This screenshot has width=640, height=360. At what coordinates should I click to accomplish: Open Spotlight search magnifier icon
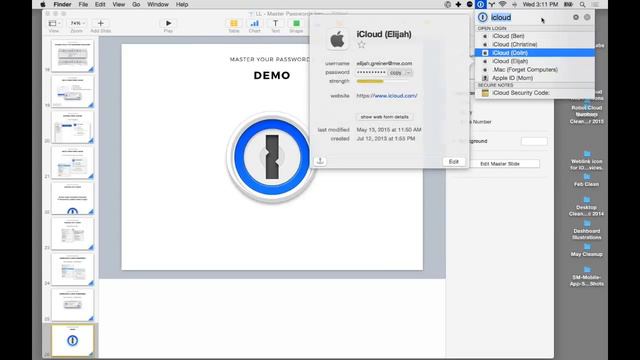(x=582, y=4)
